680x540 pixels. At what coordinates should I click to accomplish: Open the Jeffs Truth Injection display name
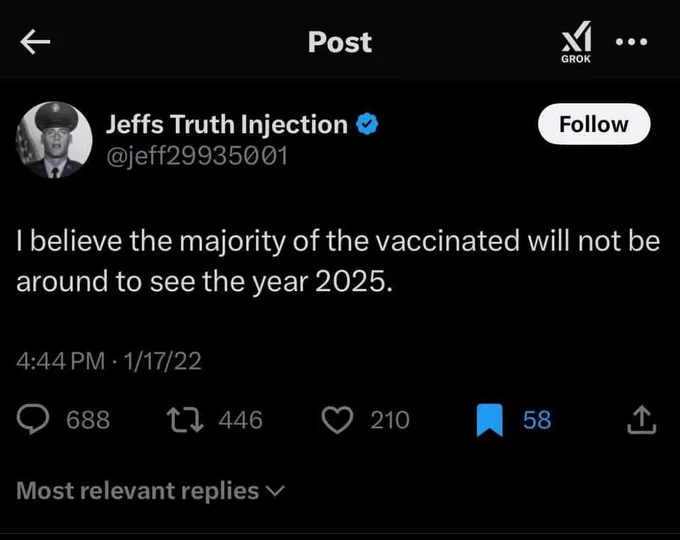click(x=227, y=124)
